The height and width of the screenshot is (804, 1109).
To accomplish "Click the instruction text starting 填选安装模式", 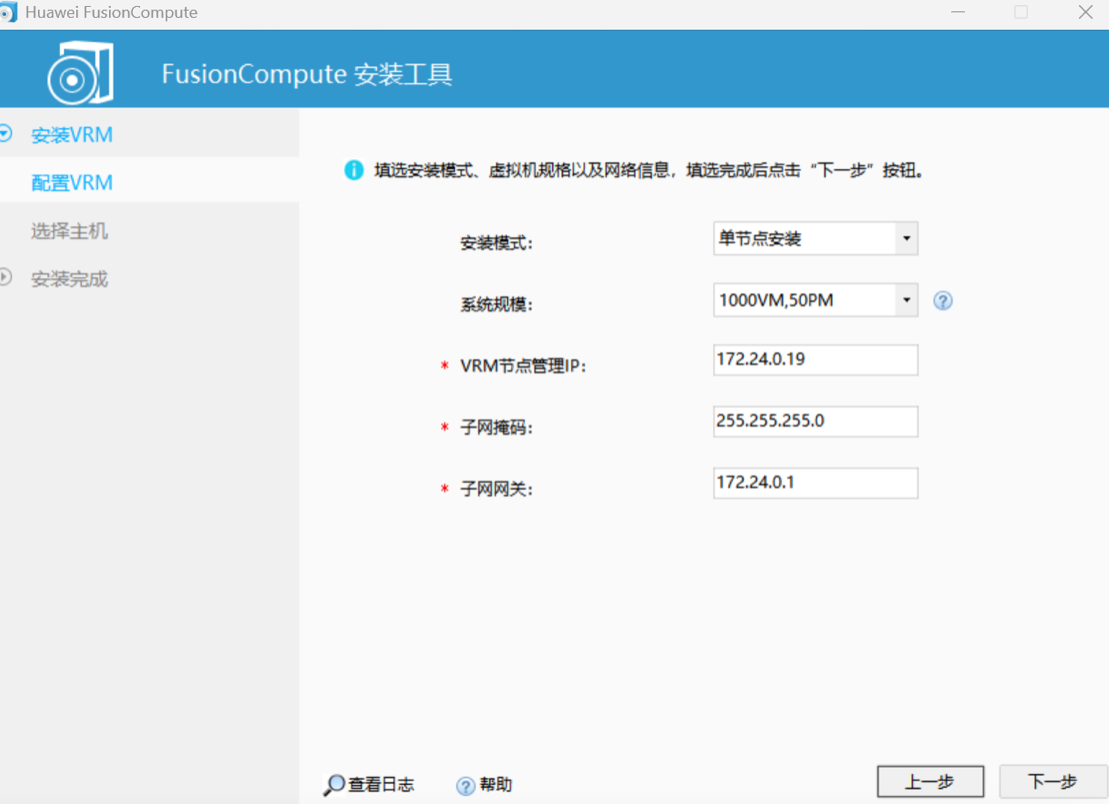I will click(648, 170).
